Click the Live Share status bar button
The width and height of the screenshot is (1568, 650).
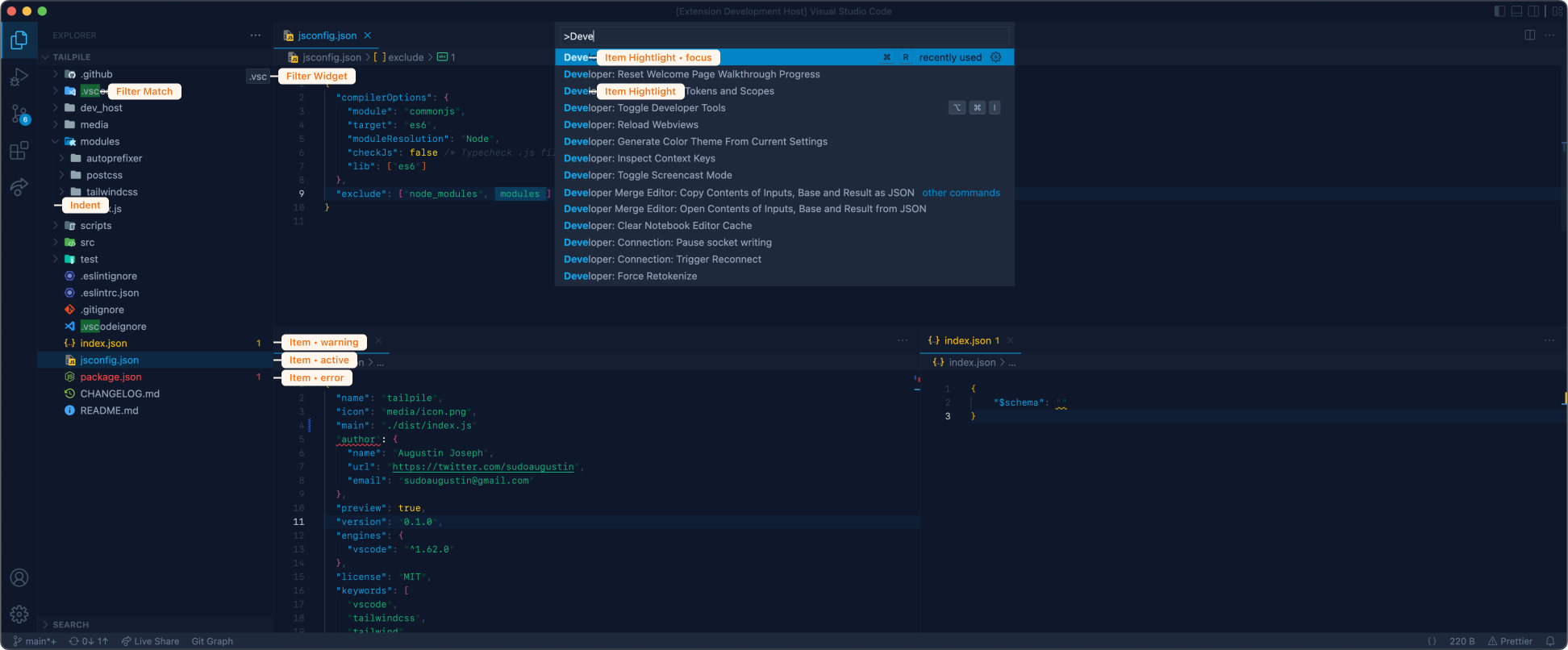click(x=150, y=641)
